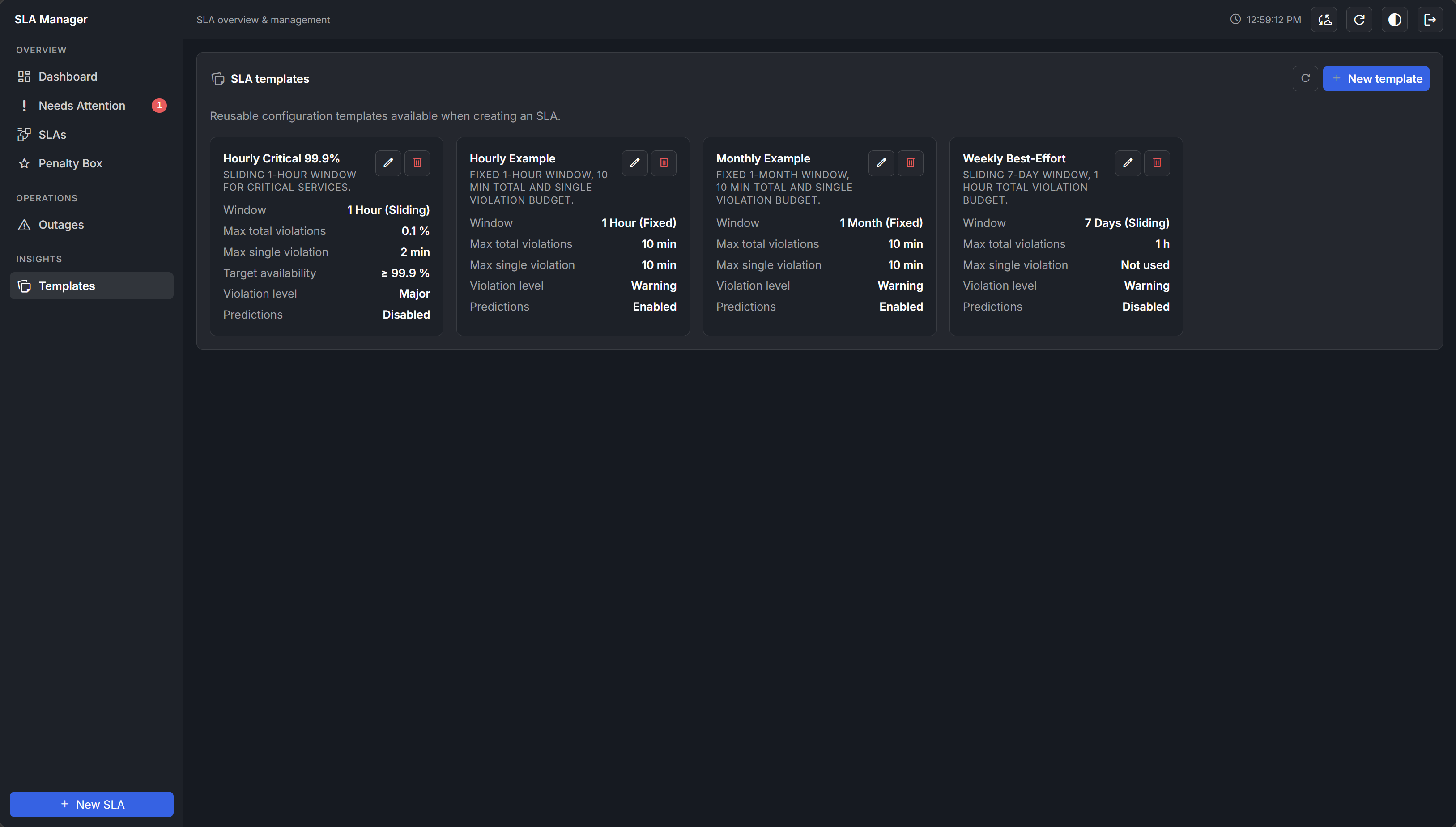Click the red Needs Attention badge
This screenshot has width=1456, height=827.
click(159, 105)
